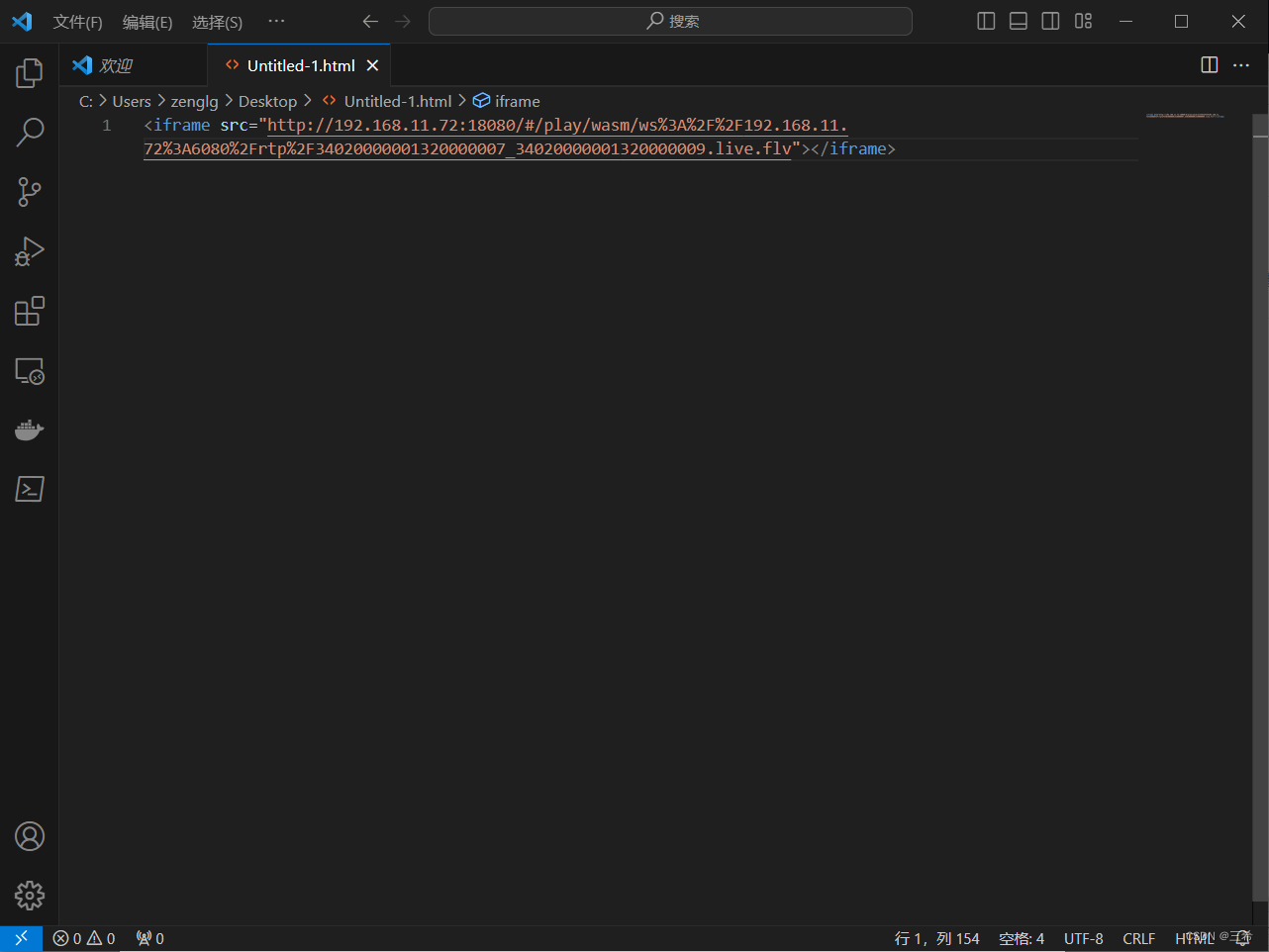Select the C: breadcrumb segment
The height and width of the screenshot is (952, 1269).
[86, 101]
